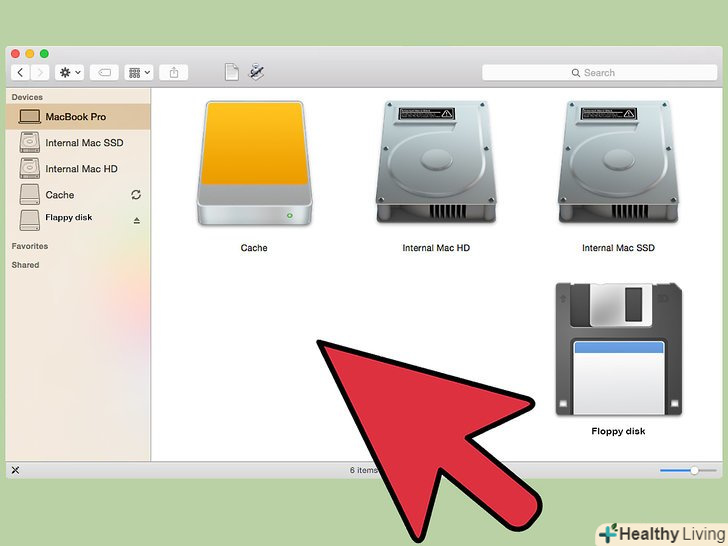
Task: Click the Automator robot icon in toolbar
Action: [x=256, y=72]
